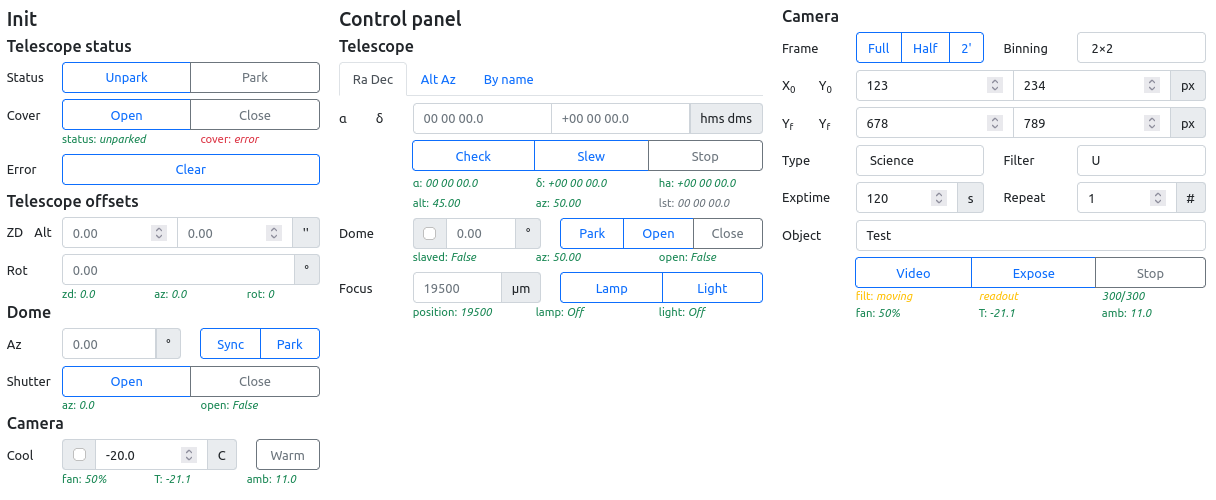Screen dimensions: 1216x500
Task: Open the Type Science dropdown
Action: (920, 160)
